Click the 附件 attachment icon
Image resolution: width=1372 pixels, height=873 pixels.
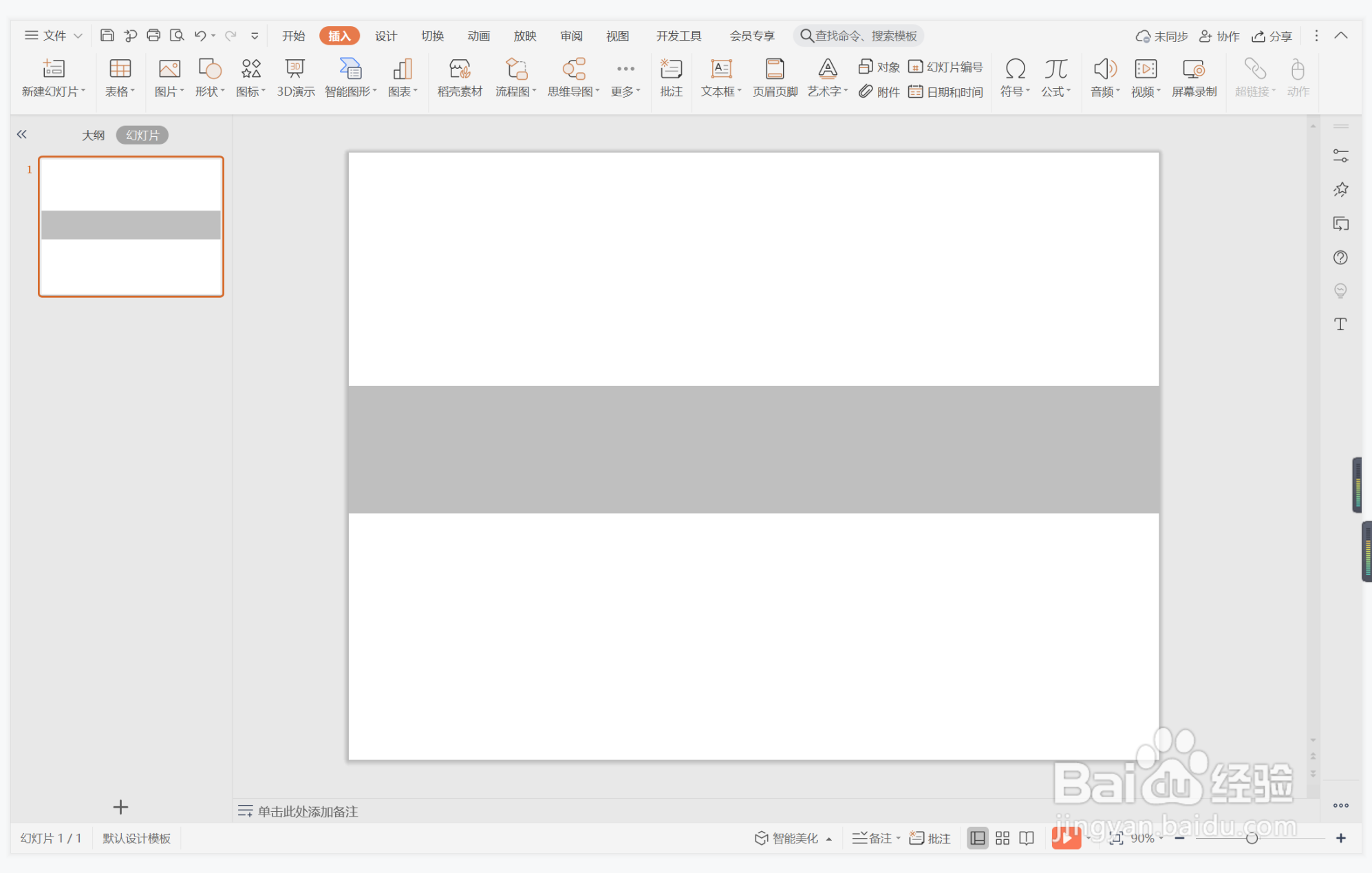[x=879, y=91]
